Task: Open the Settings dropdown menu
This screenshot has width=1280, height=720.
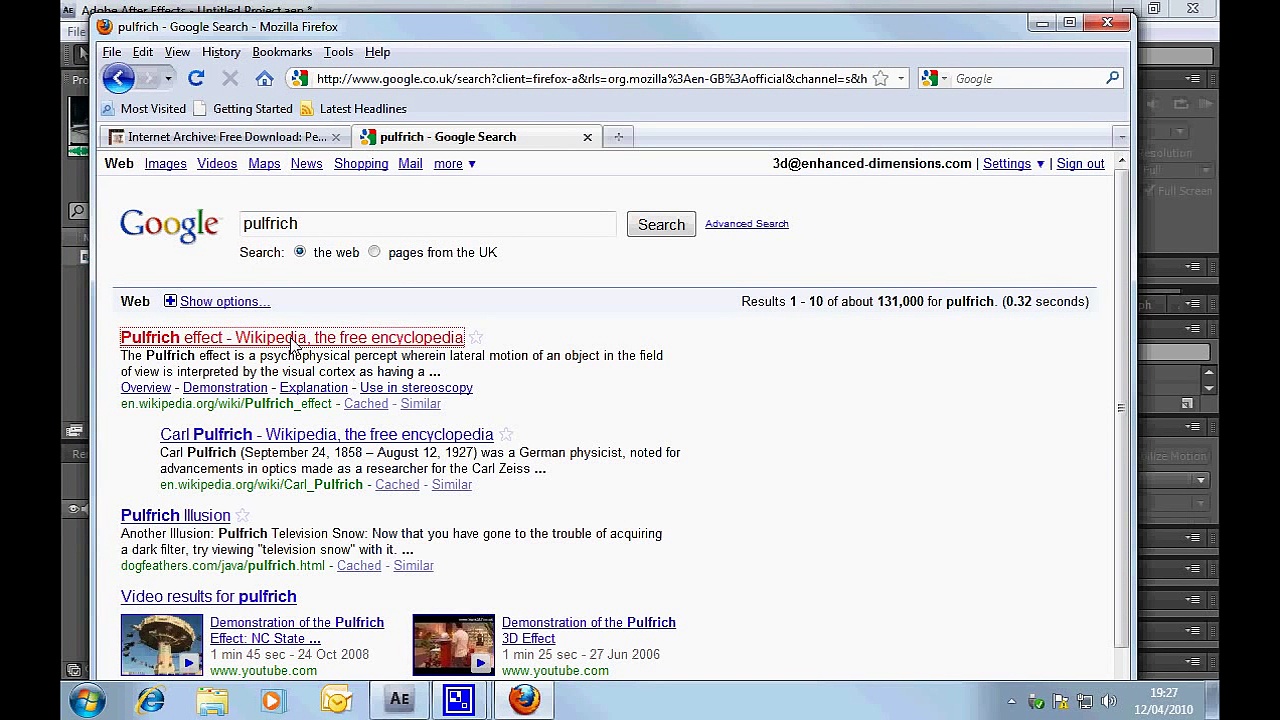Action: tap(1013, 164)
